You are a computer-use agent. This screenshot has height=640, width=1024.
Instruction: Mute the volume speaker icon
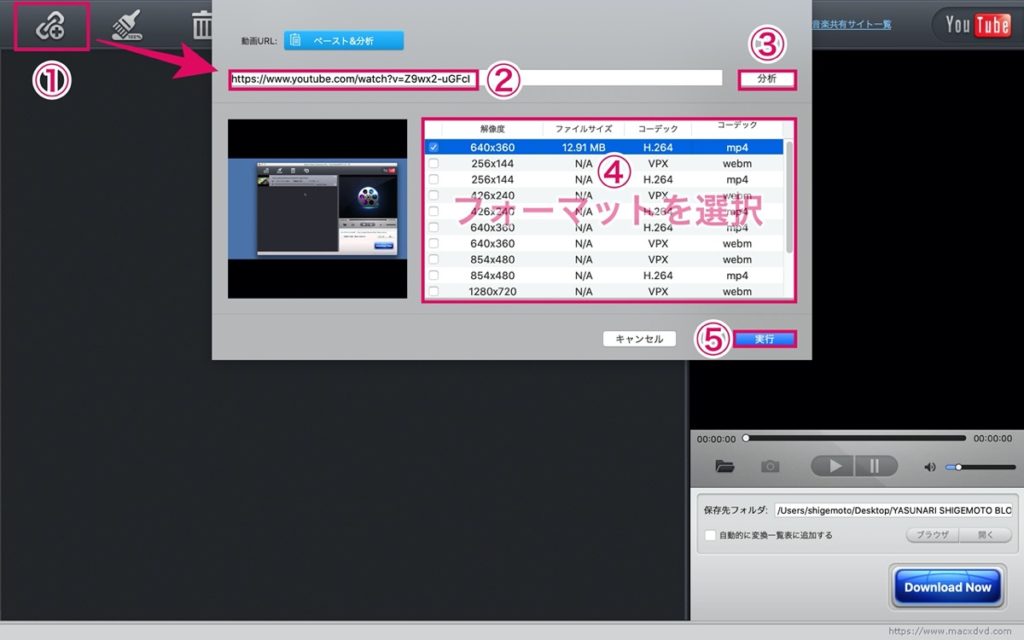pyautogui.click(x=930, y=467)
